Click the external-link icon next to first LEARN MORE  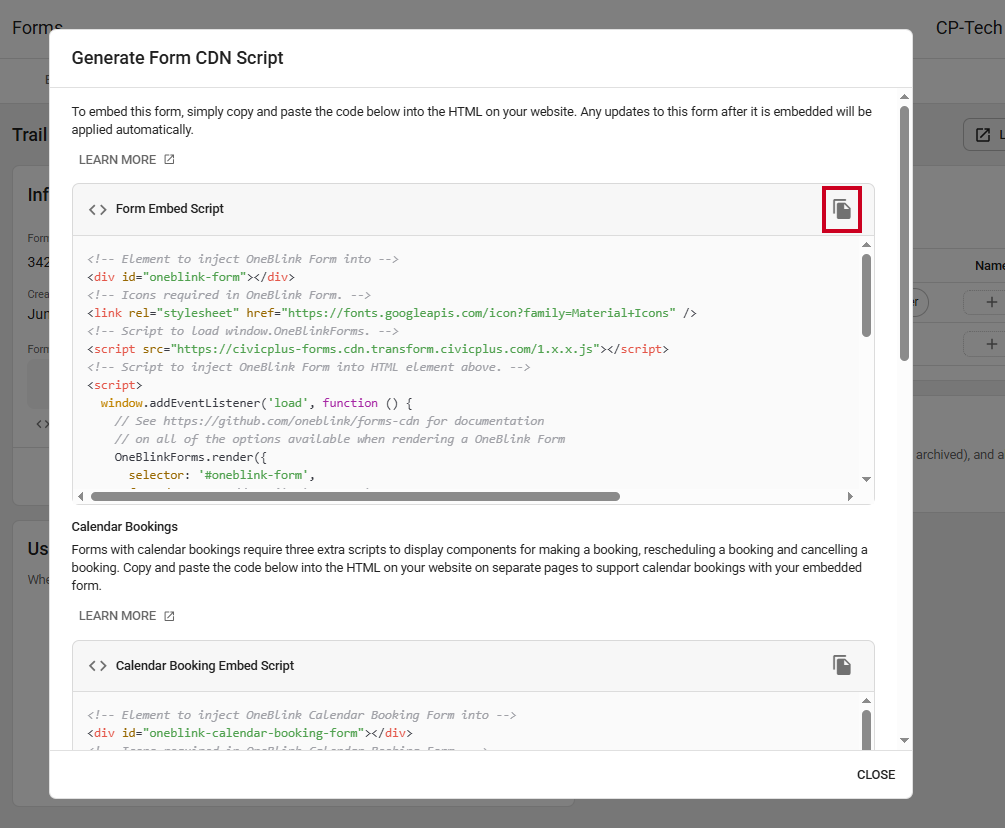point(169,160)
